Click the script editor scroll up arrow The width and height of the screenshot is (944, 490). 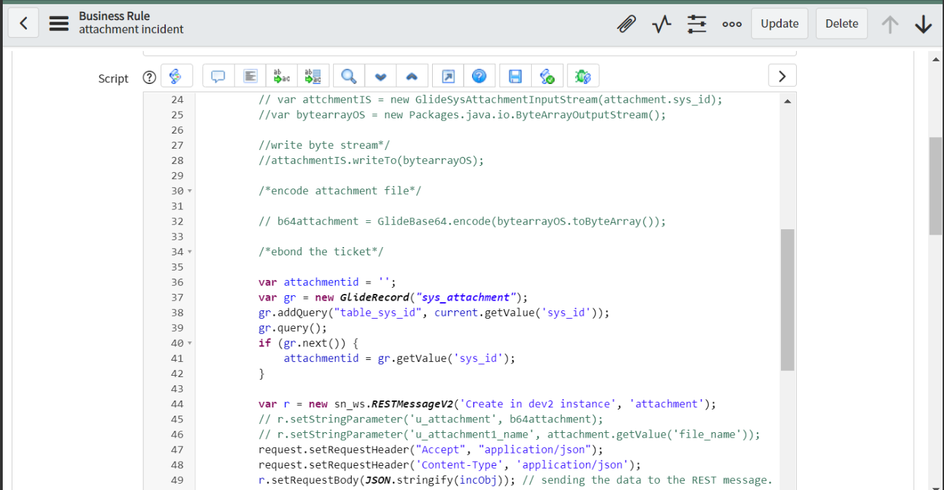click(787, 102)
